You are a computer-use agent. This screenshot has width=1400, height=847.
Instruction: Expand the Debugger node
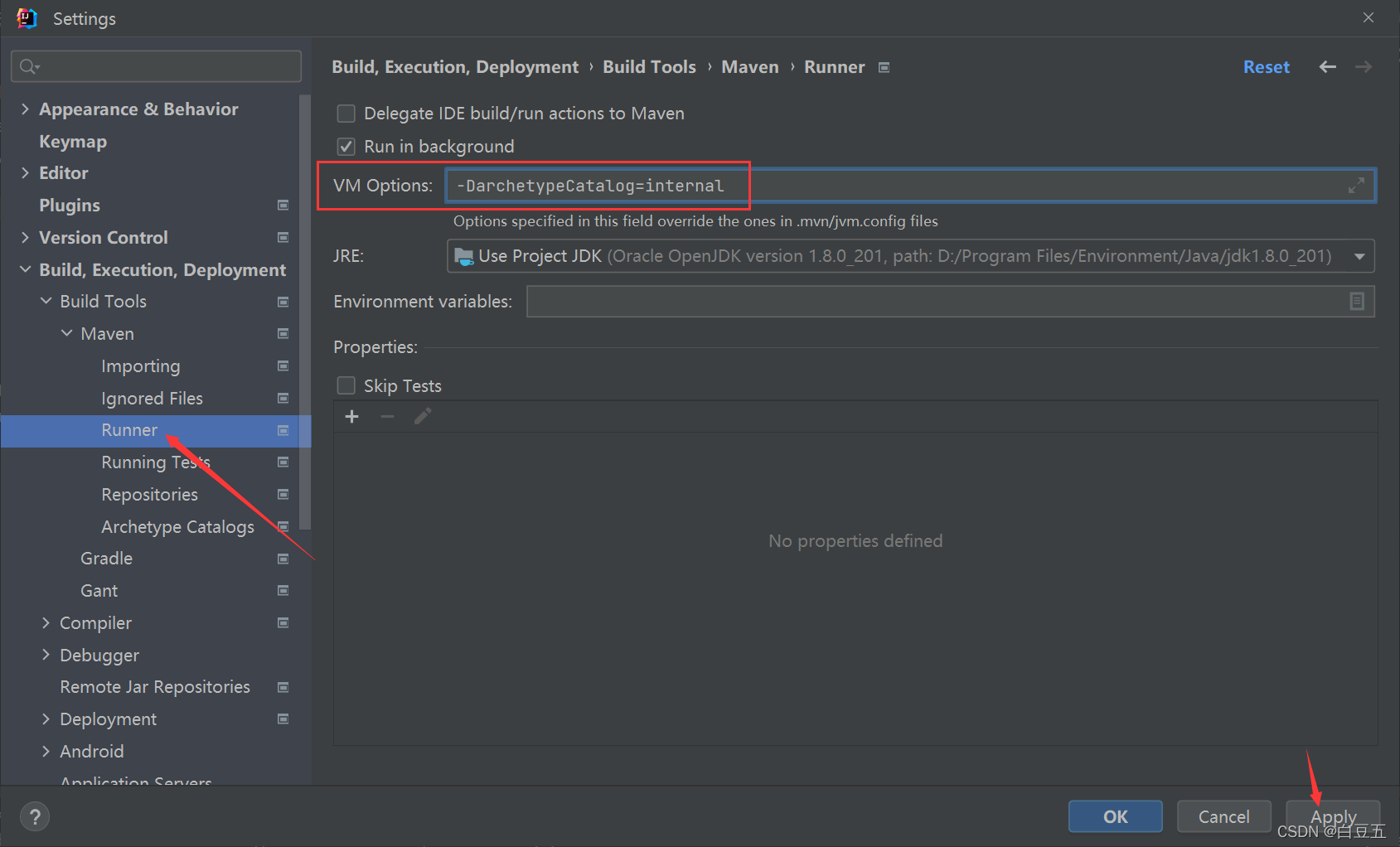[x=46, y=655]
